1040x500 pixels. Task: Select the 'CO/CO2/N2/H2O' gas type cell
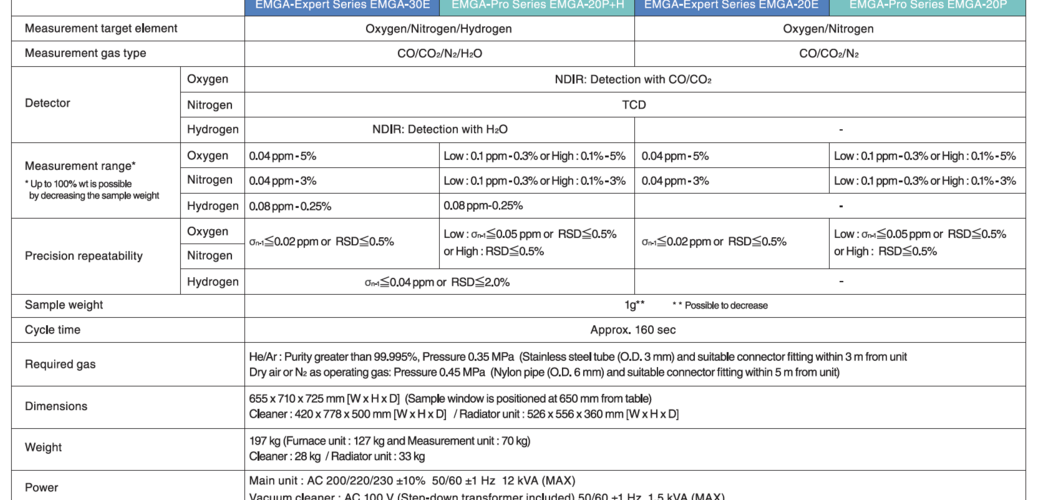tap(439, 54)
